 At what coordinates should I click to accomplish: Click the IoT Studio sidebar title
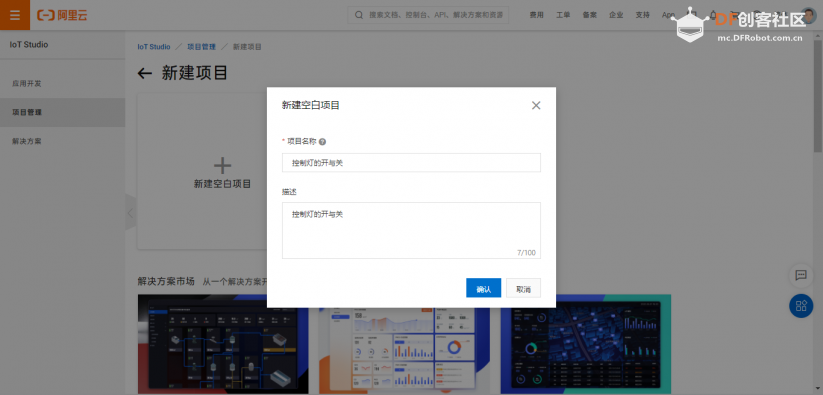pos(29,45)
